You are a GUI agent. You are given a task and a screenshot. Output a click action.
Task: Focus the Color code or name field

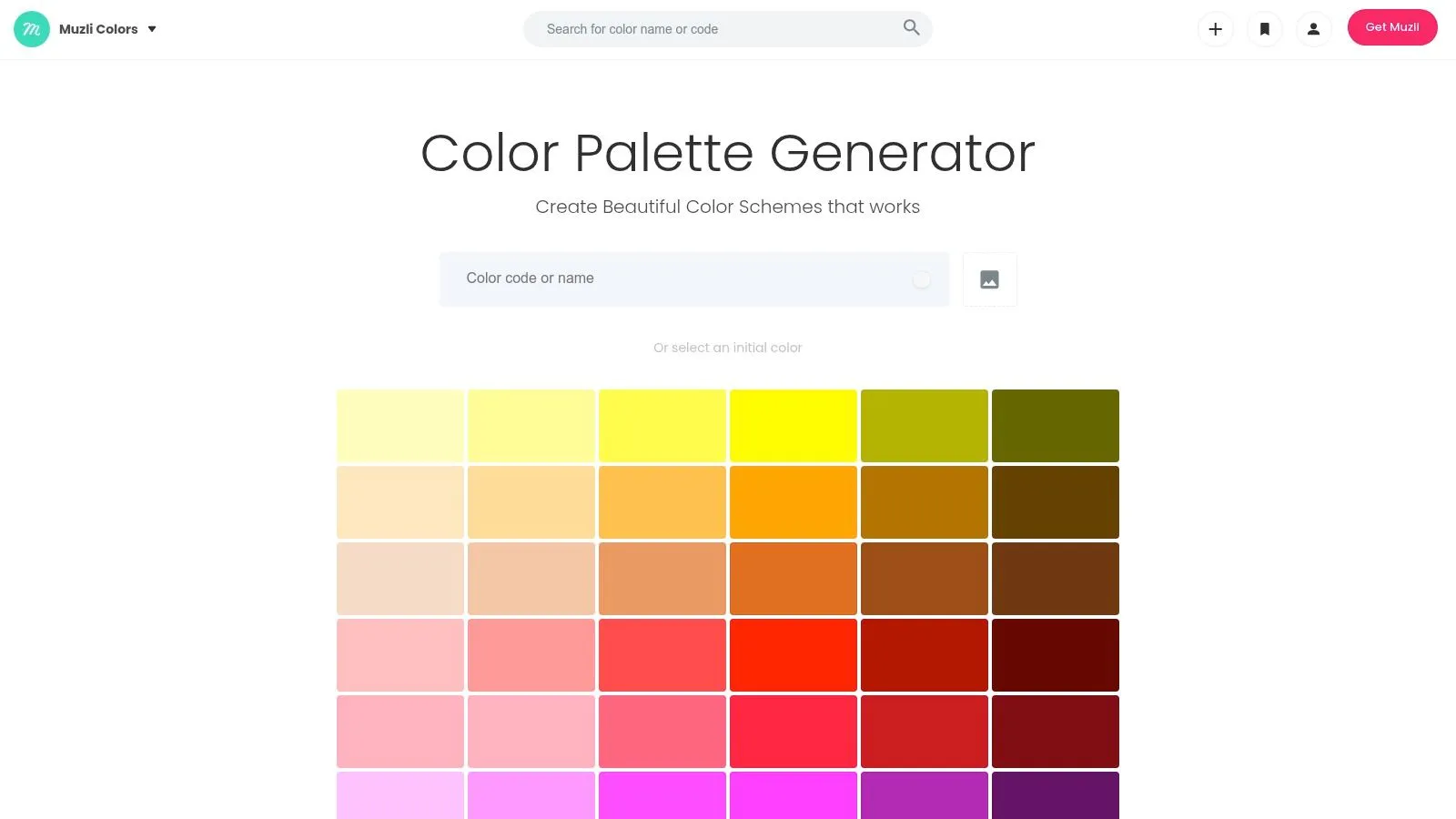point(637,278)
